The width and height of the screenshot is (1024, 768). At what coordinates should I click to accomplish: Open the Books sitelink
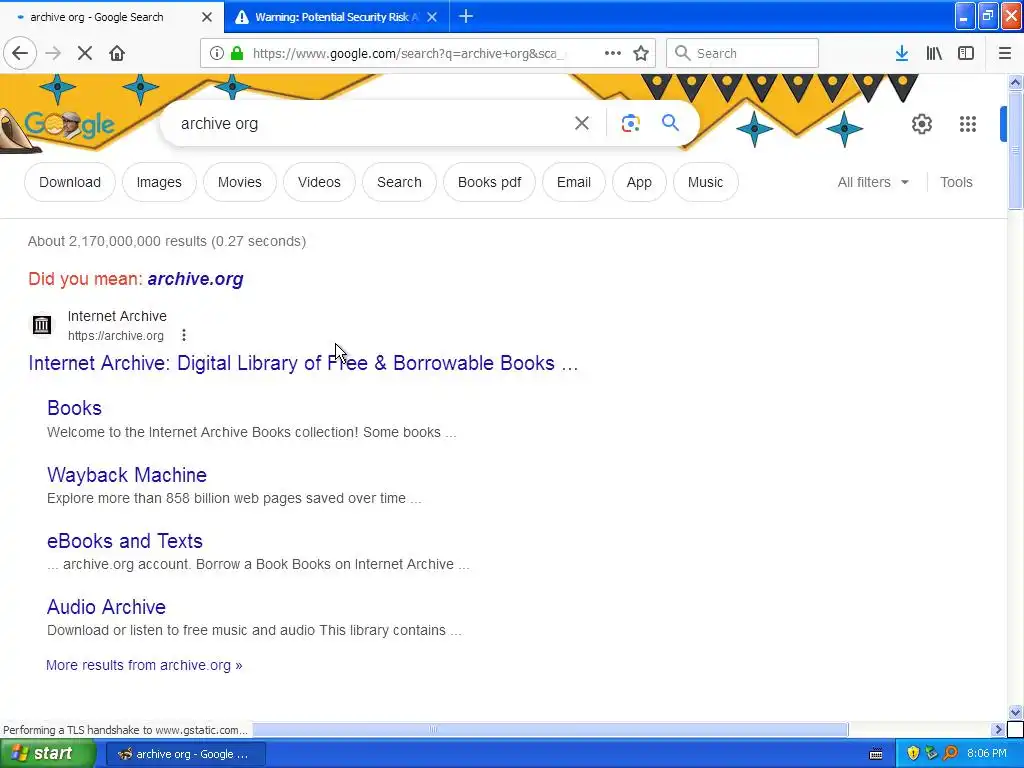pos(74,408)
